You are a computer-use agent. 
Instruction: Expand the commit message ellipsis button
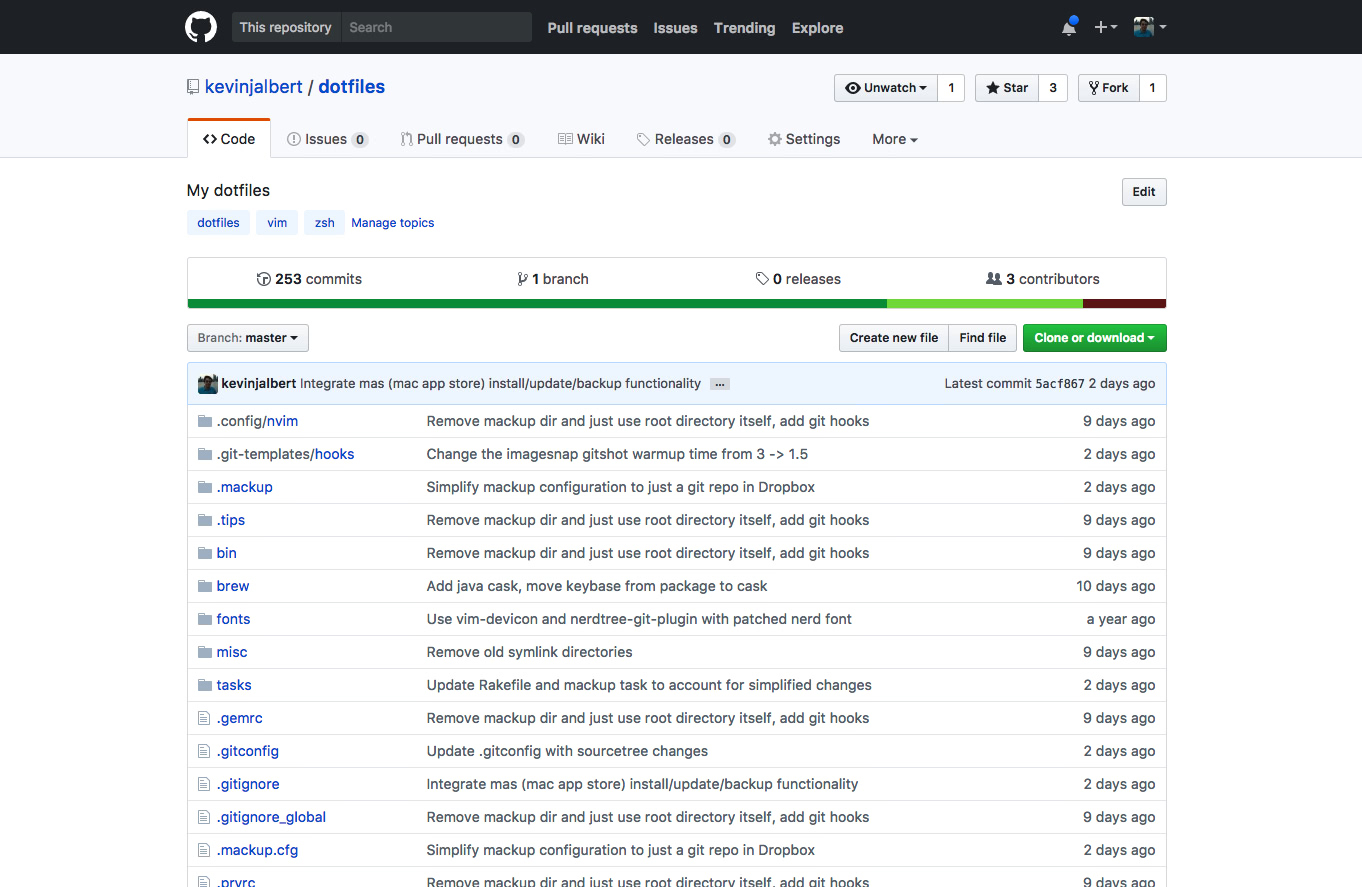coord(719,384)
